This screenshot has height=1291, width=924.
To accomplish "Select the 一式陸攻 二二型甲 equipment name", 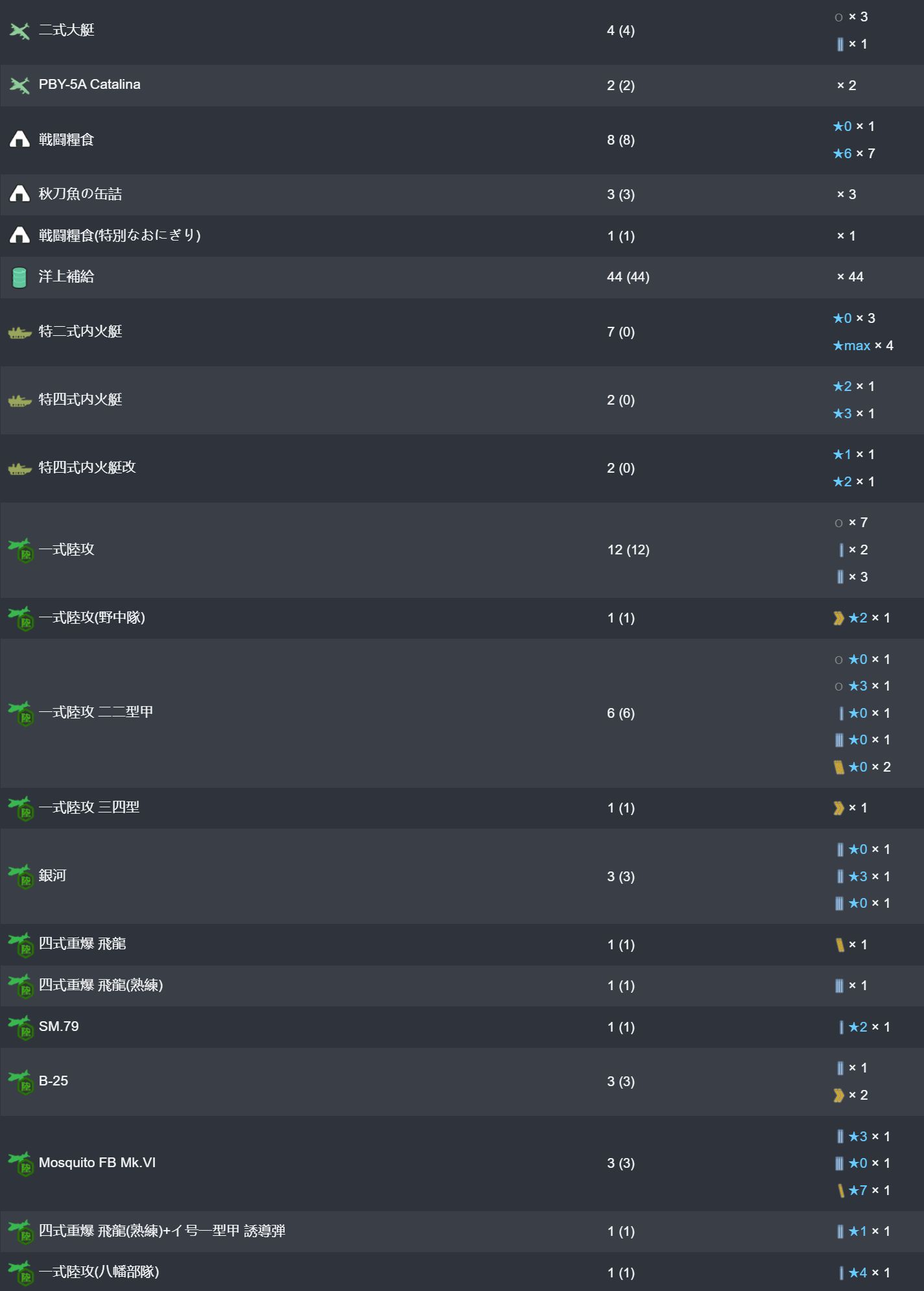I will tap(96, 712).
